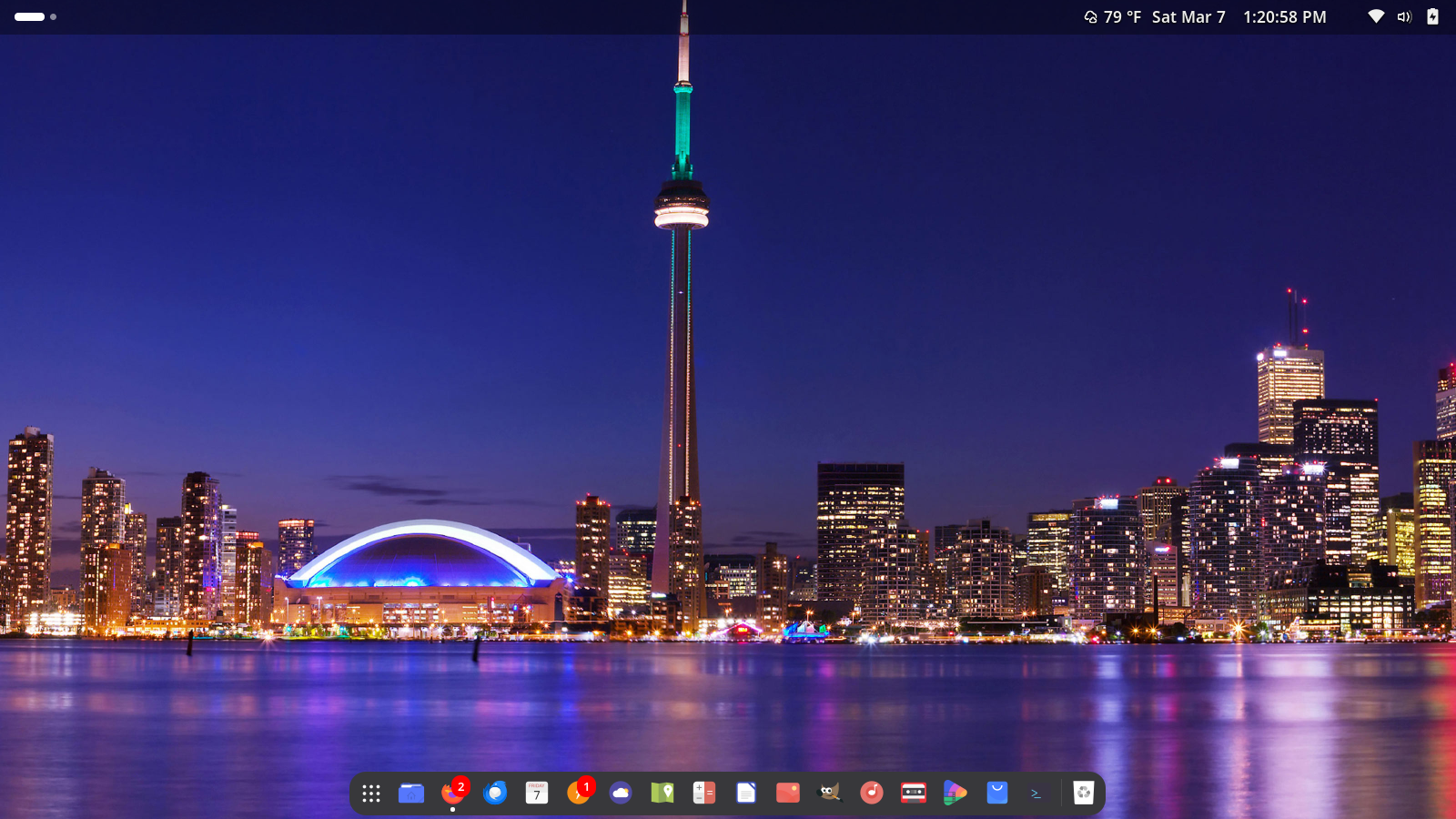Open the blue shopping bag Software store

click(x=997, y=794)
